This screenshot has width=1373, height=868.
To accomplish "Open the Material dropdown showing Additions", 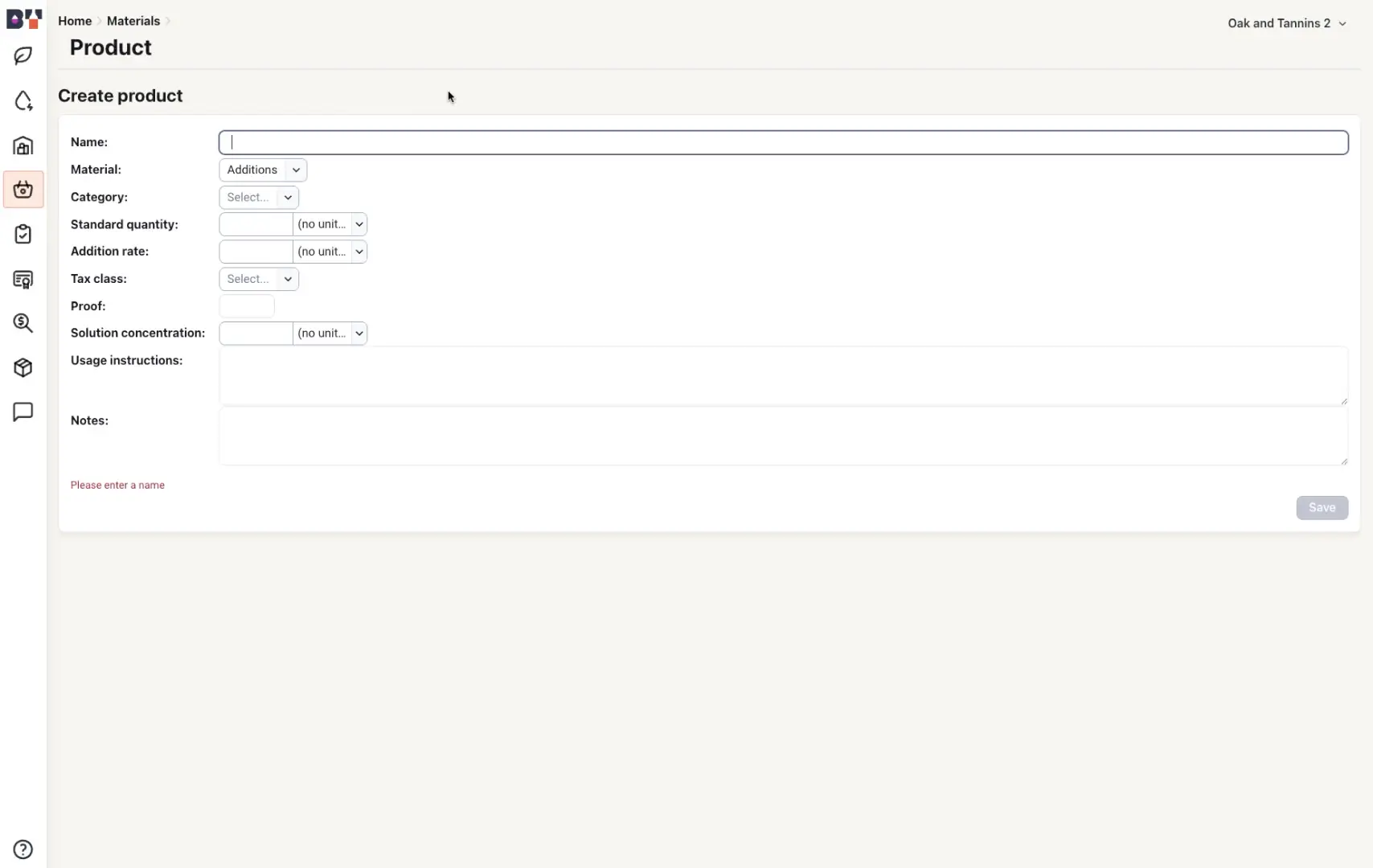I will (x=263, y=170).
